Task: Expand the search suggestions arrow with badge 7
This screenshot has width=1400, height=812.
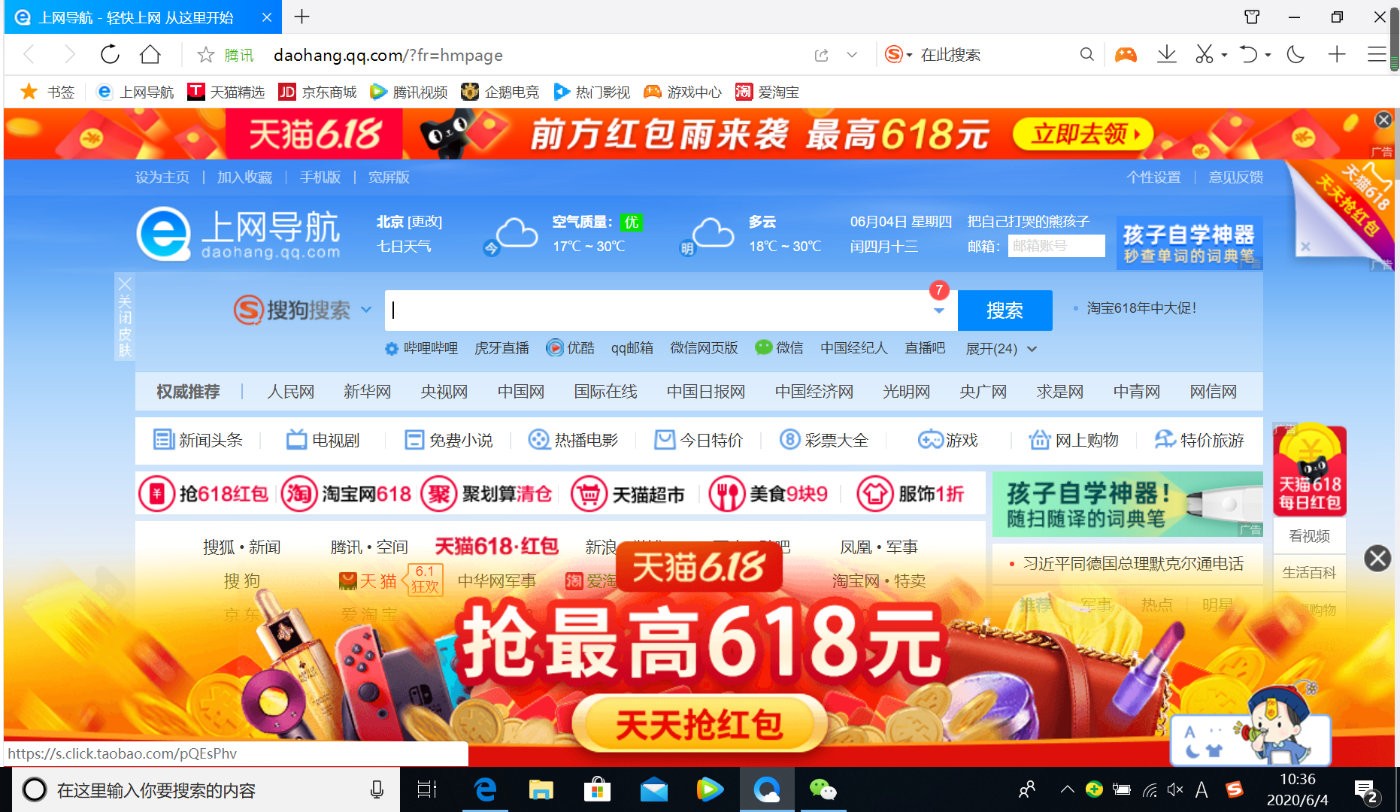Action: point(939,310)
